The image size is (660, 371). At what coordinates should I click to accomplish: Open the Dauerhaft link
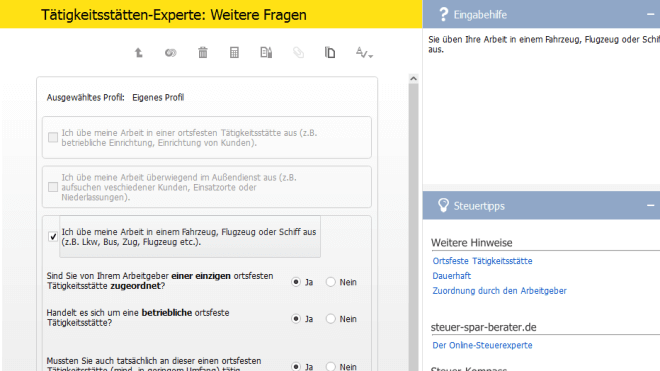click(452, 276)
